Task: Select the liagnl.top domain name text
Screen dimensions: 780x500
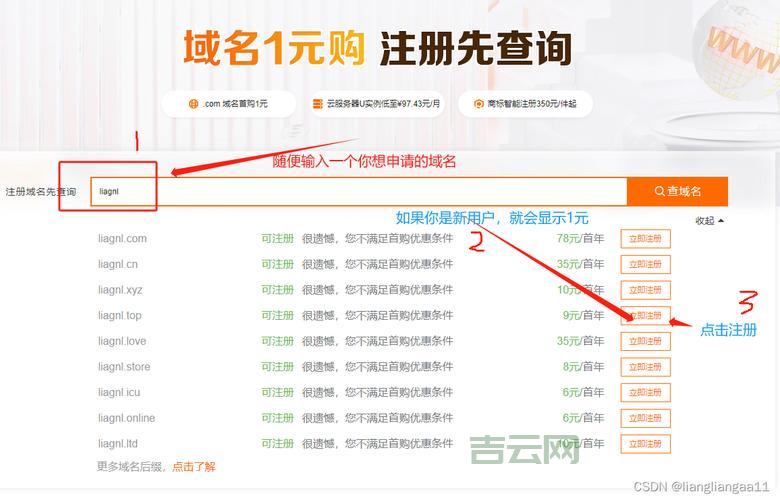Action: coord(120,315)
